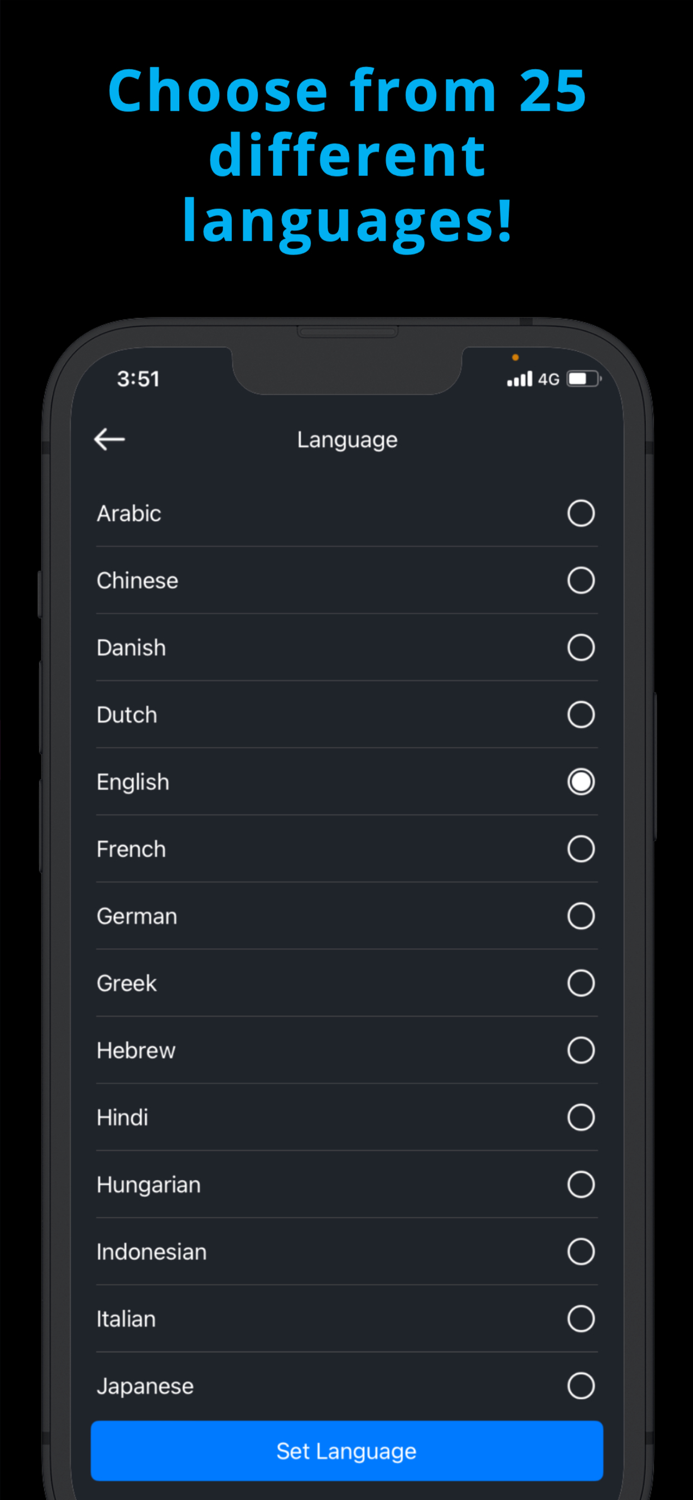This screenshot has width=693, height=1500.
Task: Select Hungarian as the language
Action: [581, 1184]
